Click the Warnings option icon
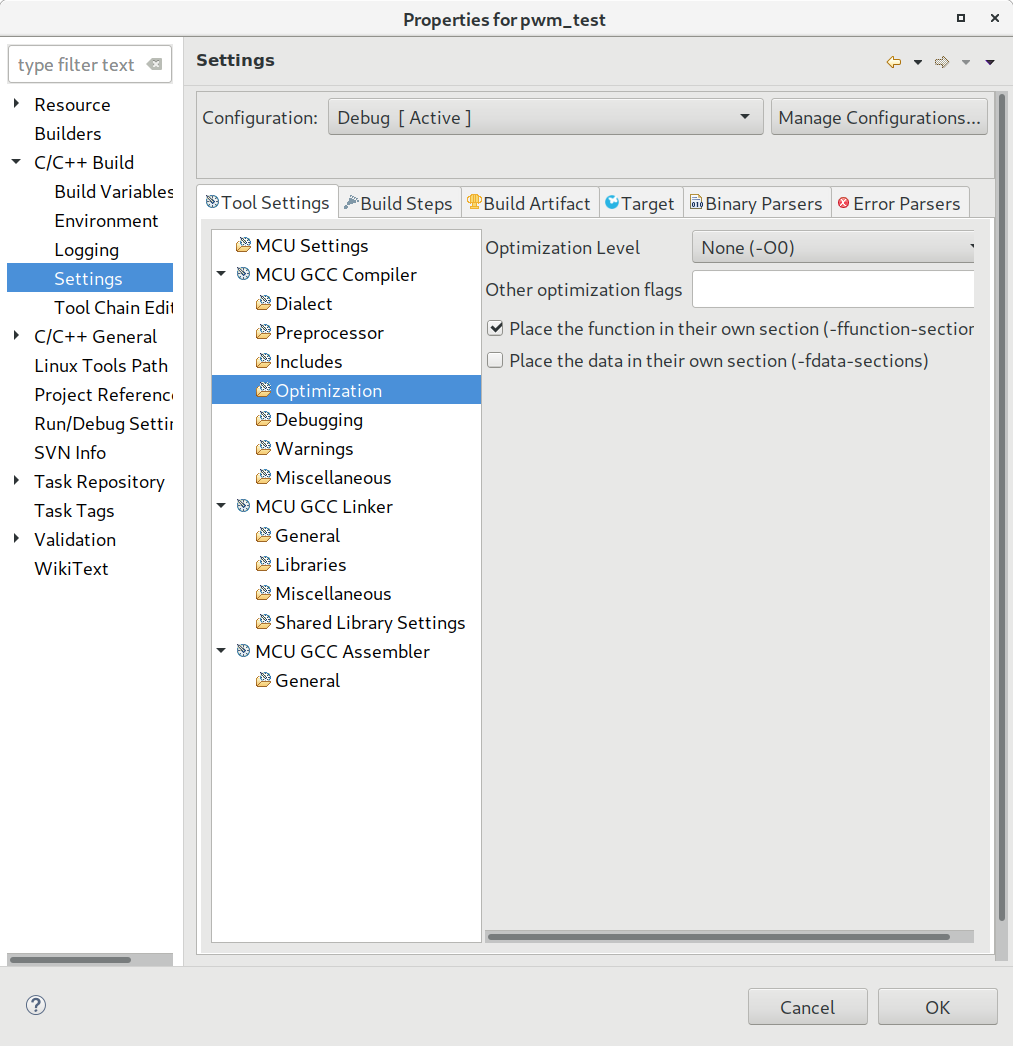 pos(264,448)
